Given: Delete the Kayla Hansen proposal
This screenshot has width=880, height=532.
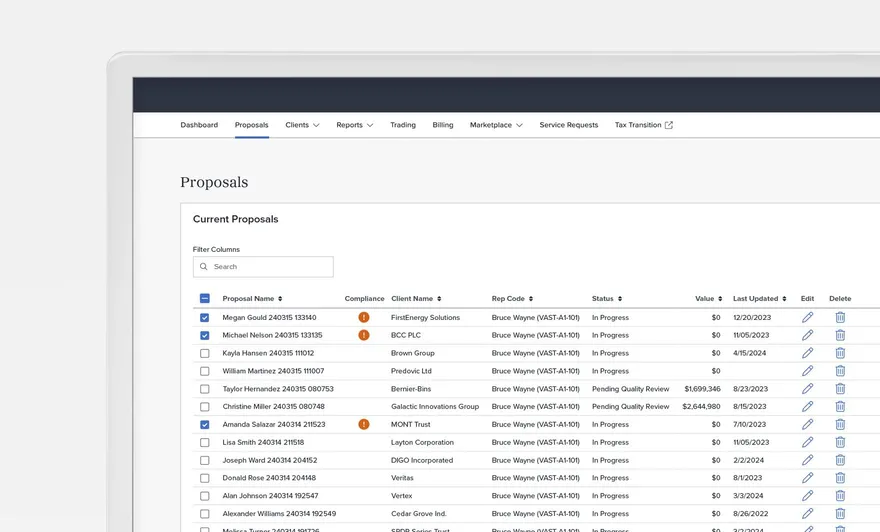Looking at the screenshot, I should (840, 354).
